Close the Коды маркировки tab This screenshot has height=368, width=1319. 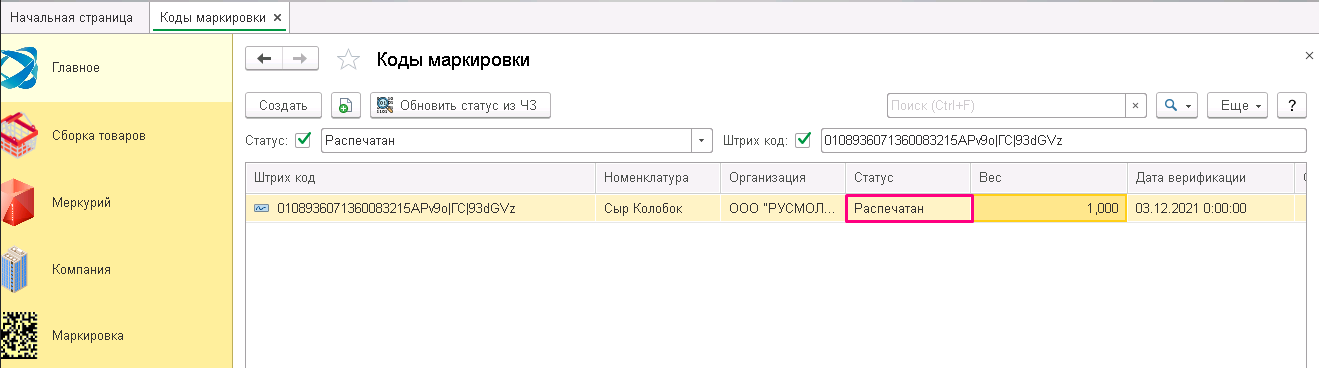278,18
